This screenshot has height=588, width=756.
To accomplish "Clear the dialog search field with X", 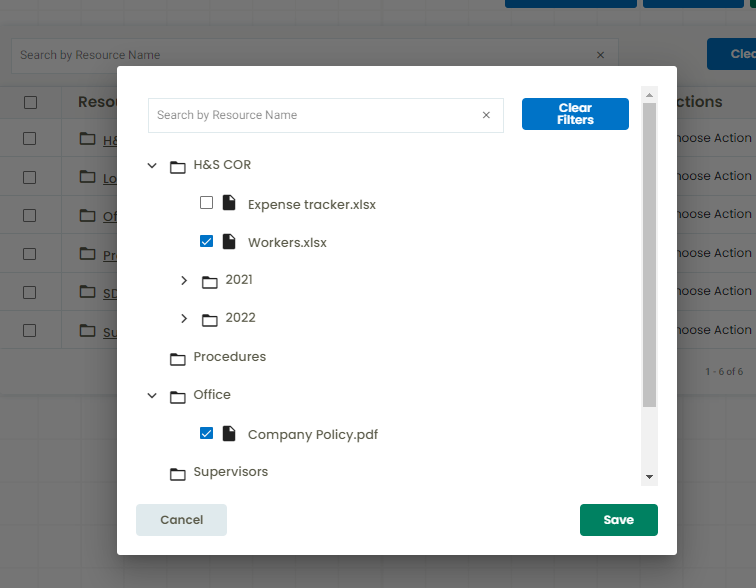I will click(487, 115).
